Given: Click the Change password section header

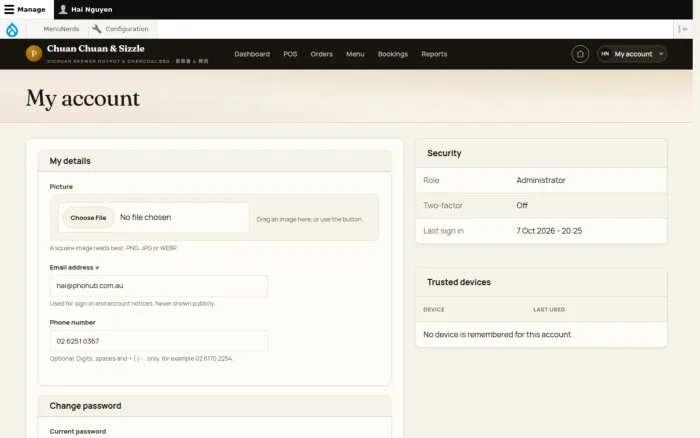Looking at the screenshot, I should pyautogui.click(x=215, y=406).
